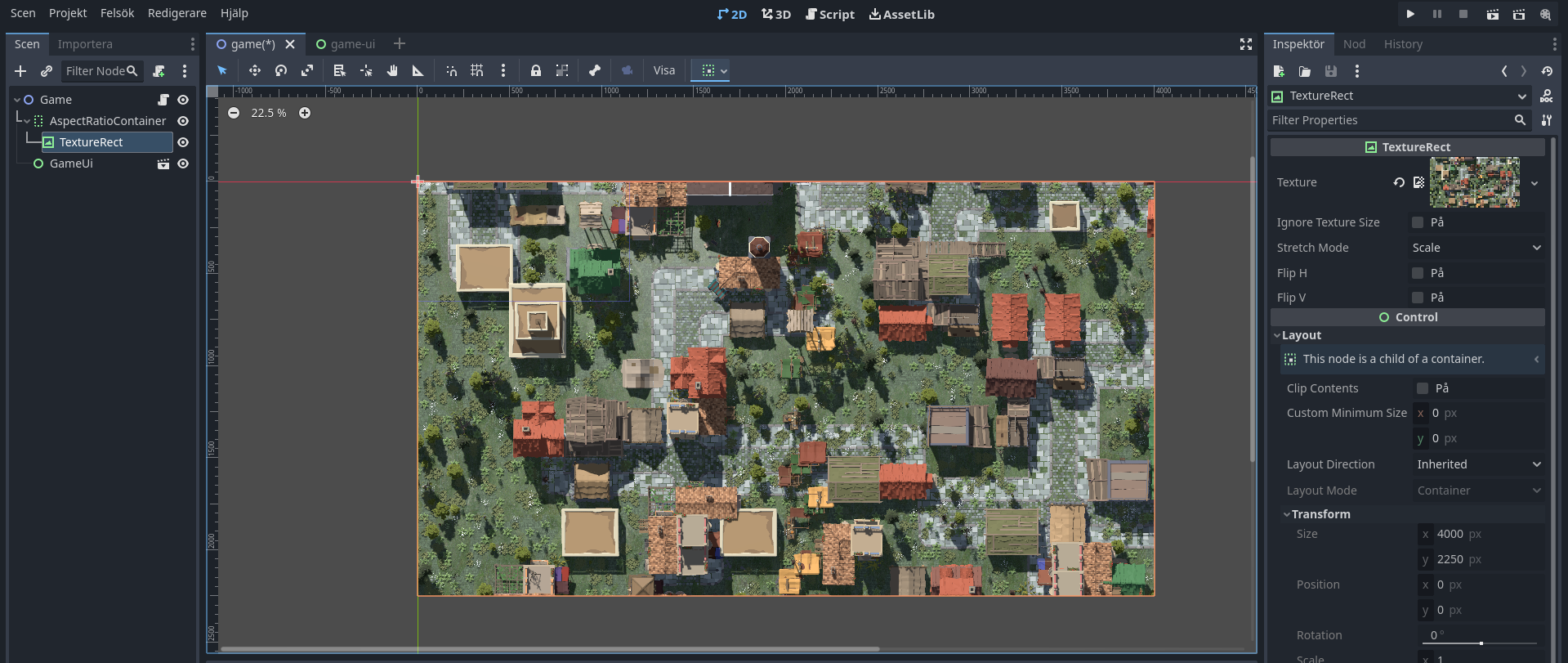Focus the Filter Nodes search field

(102, 71)
